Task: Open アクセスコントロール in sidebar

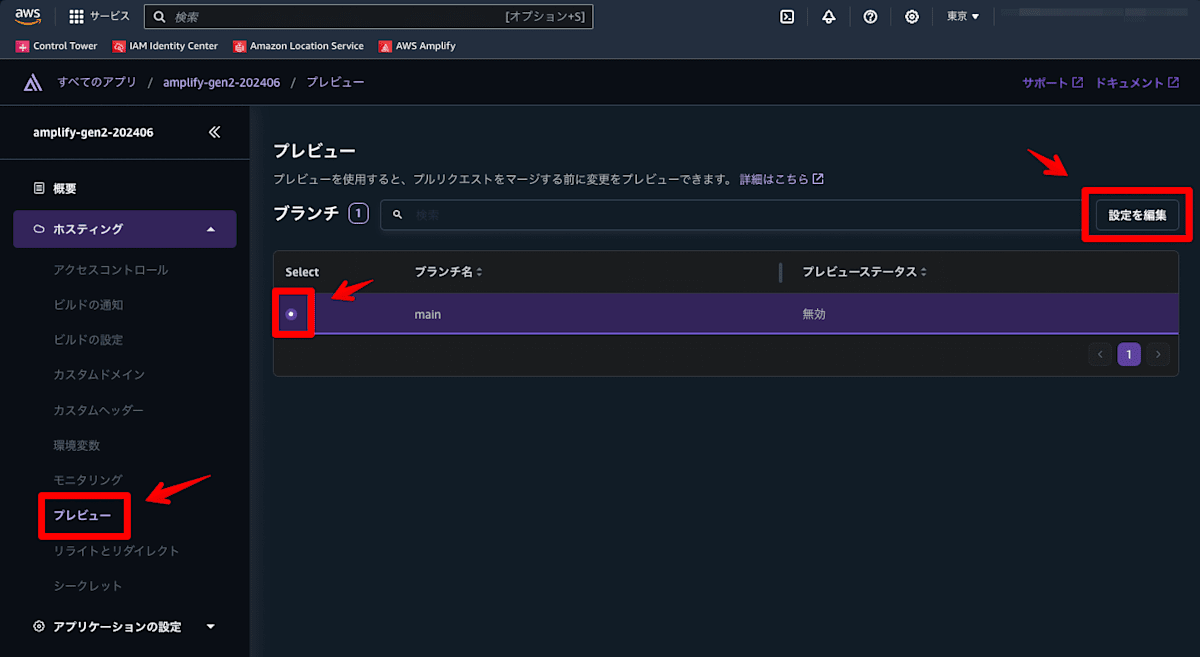Action: pyautogui.click(x=111, y=270)
